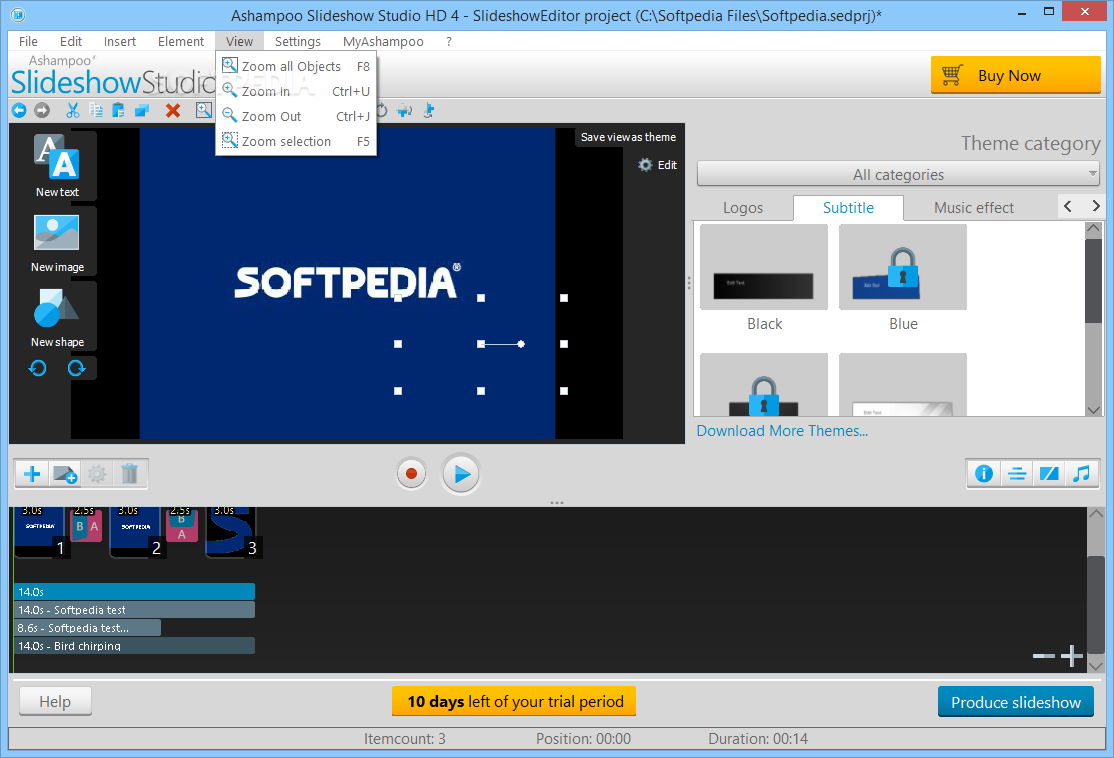1114x758 pixels.
Task: Select the New text tool
Action: point(57,166)
